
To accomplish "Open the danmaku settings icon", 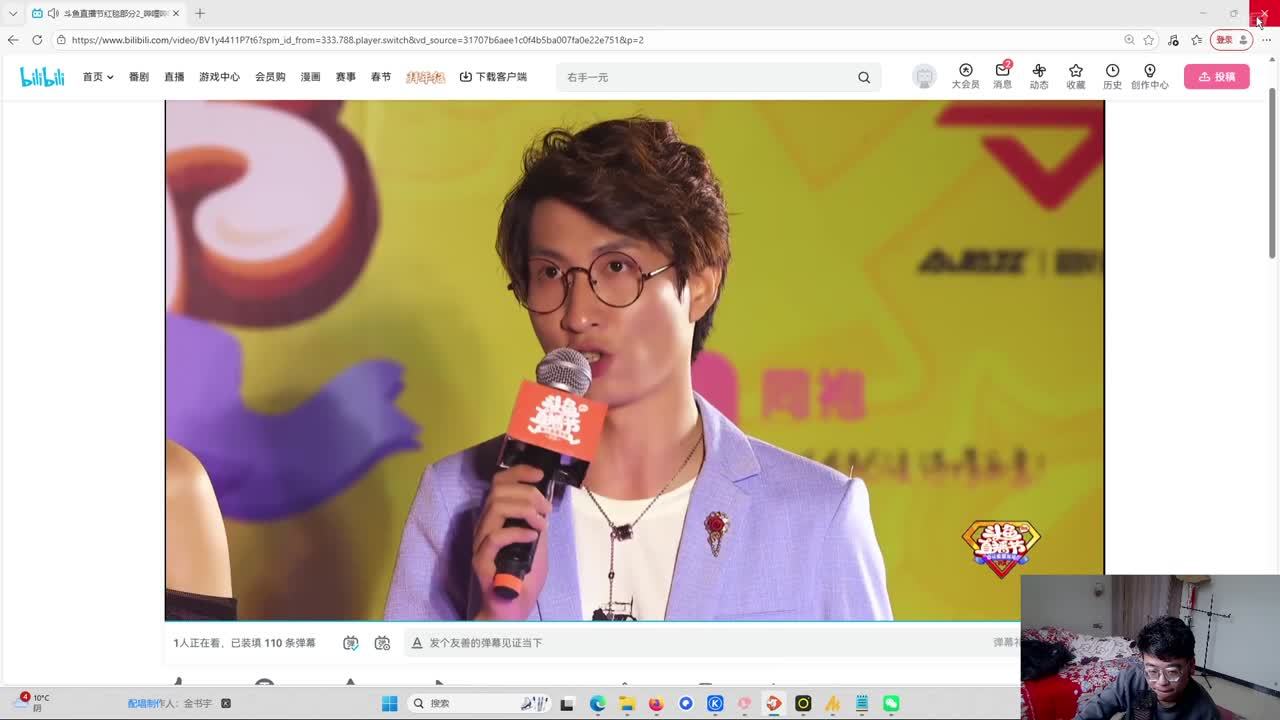I will (382, 643).
